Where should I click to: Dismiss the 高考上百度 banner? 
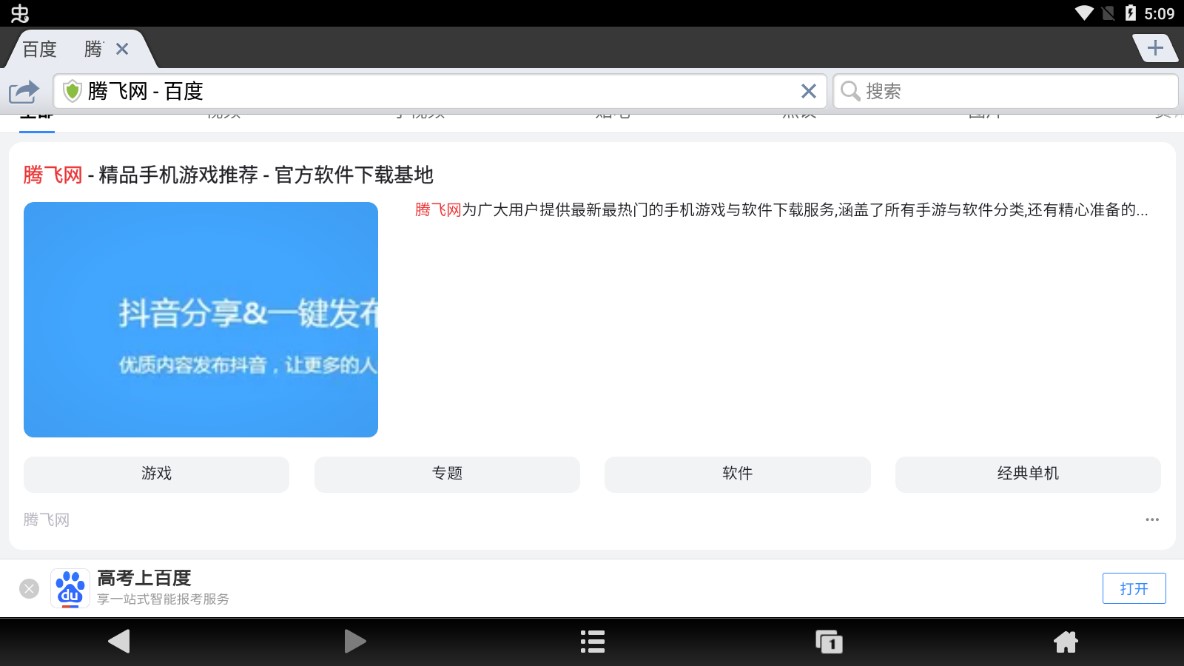29,588
